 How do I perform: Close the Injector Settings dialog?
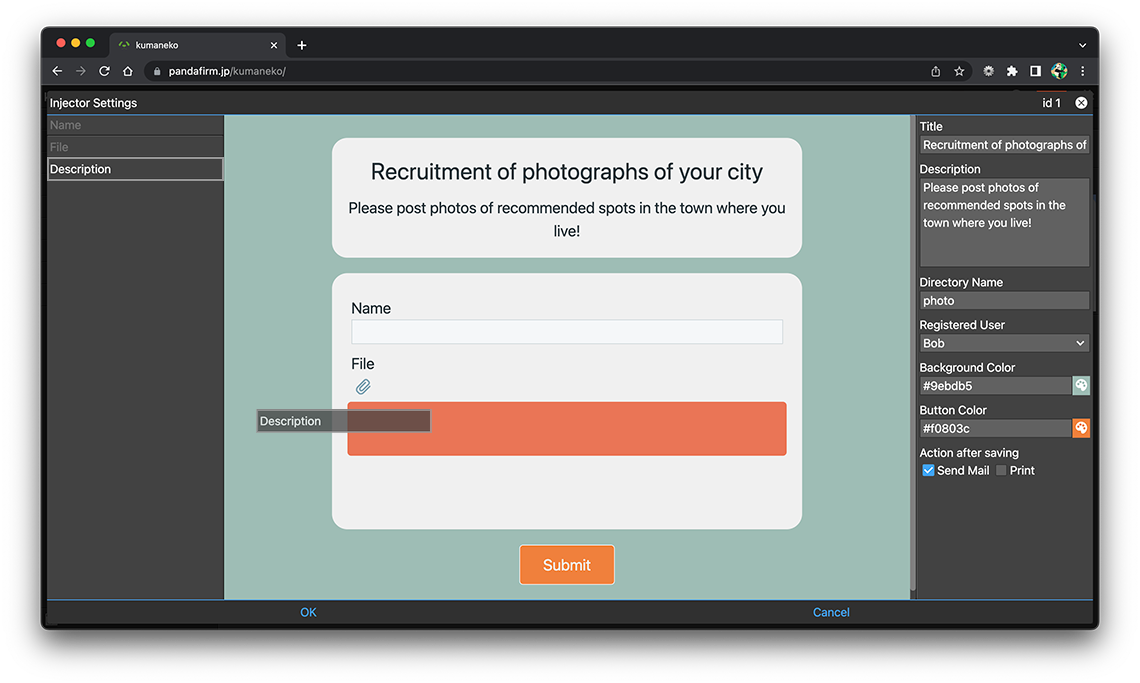pos(1081,103)
